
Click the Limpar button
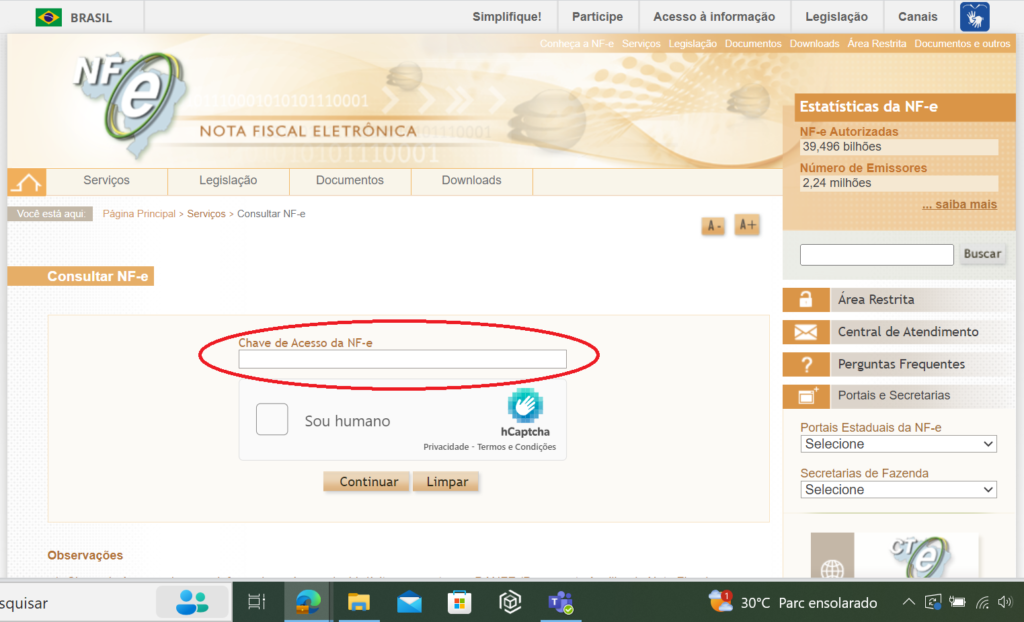(x=447, y=482)
